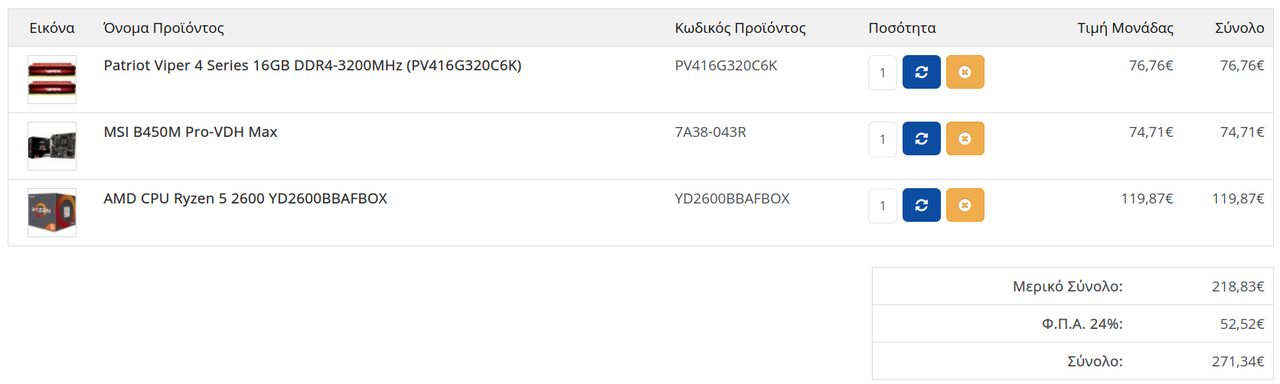Open the AMD CPU Ryzen 5 2600 link
The width and height of the screenshot is (1280, 384).
click(245, 198)
